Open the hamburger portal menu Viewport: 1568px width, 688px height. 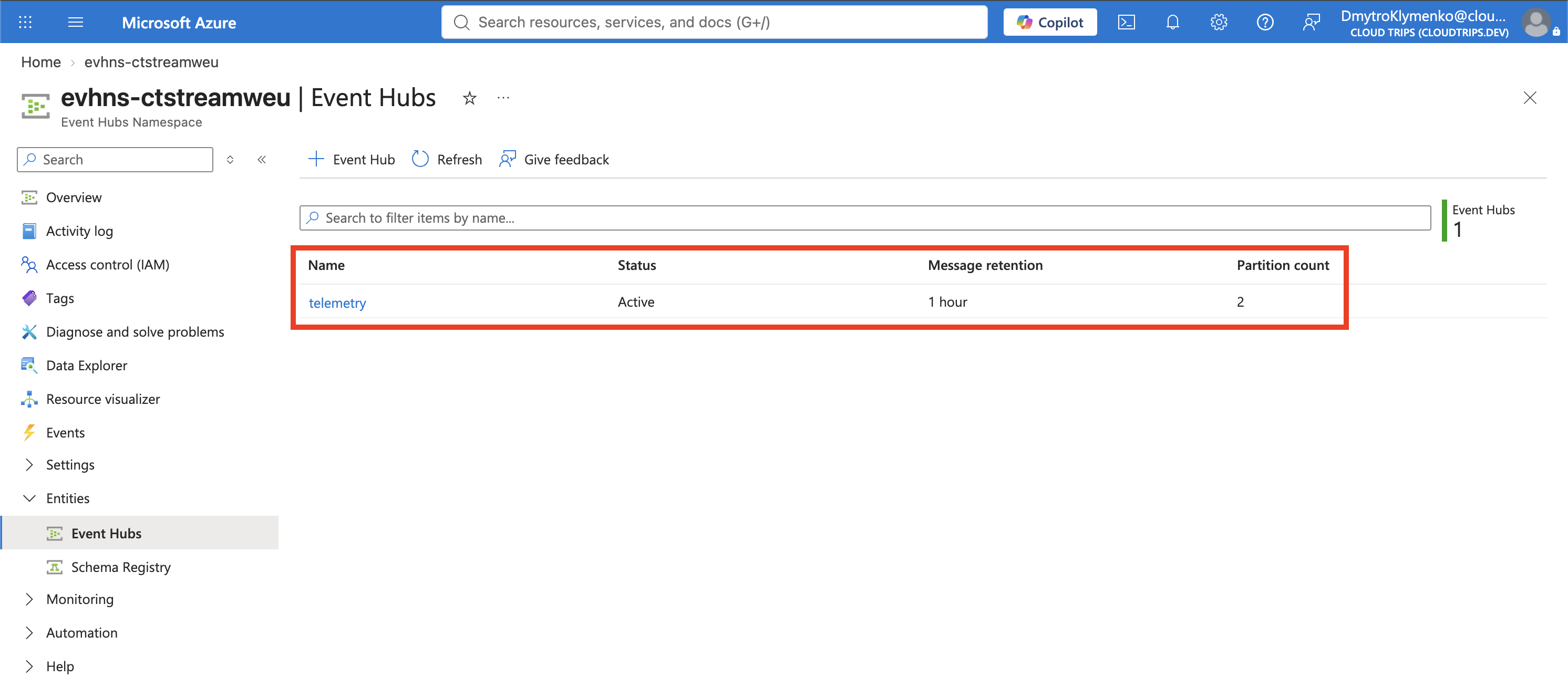[x=76, y=23]
